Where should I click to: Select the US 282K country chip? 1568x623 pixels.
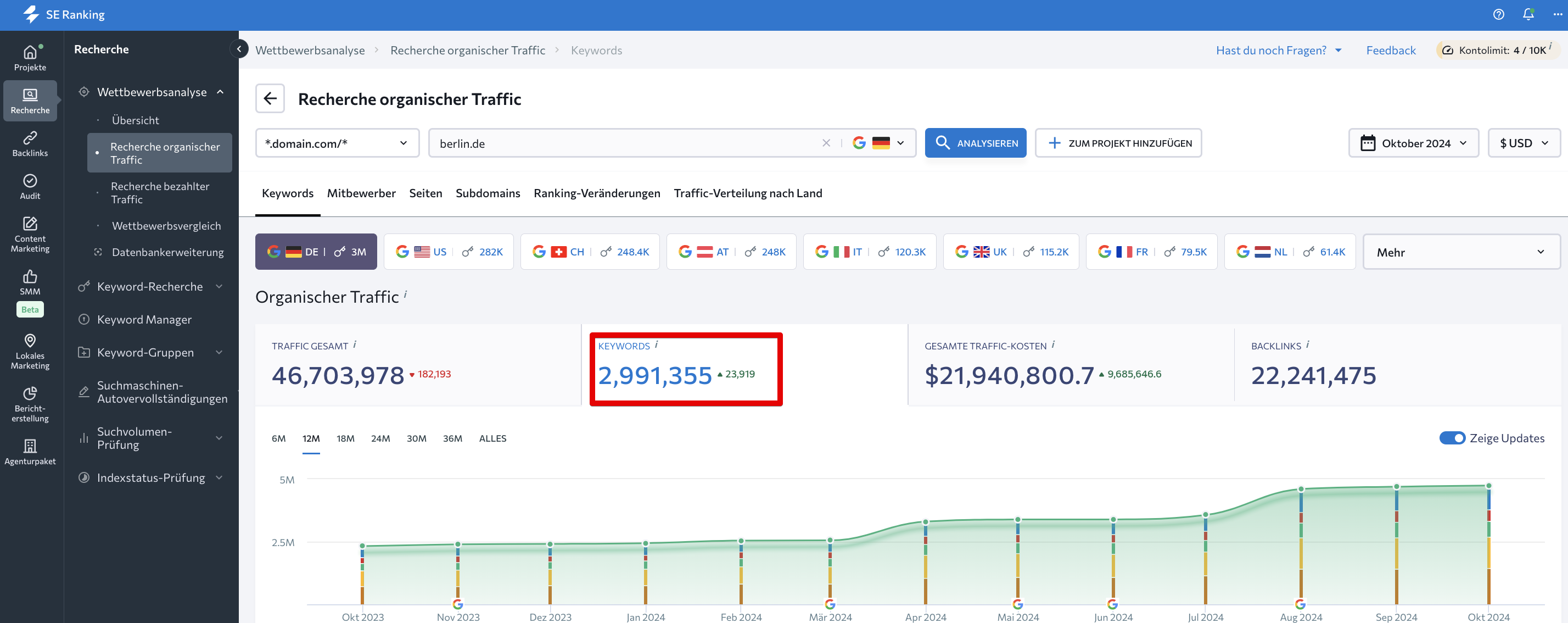coord(448,252)
